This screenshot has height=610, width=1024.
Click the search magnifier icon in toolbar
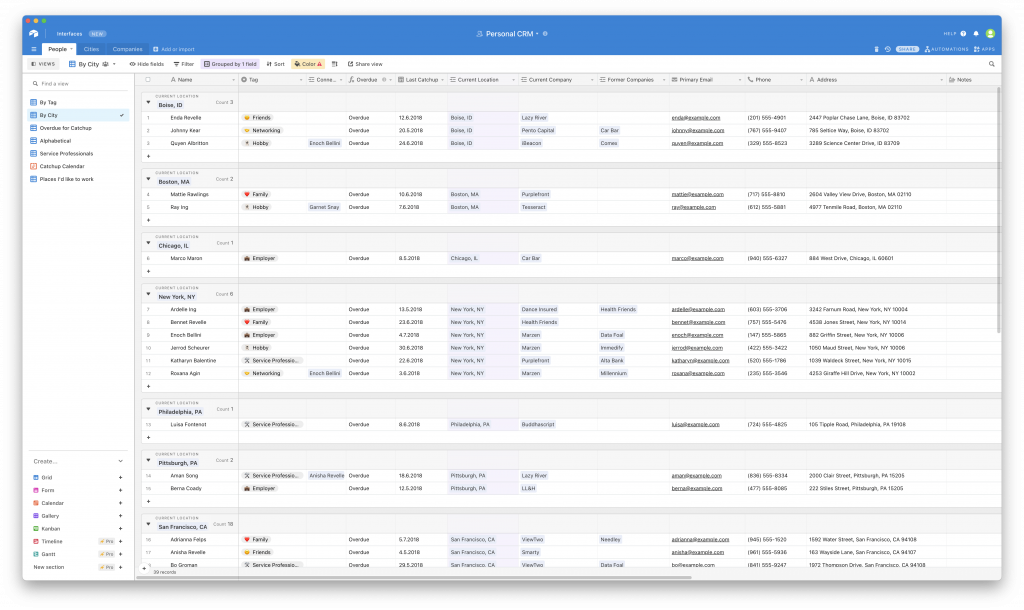991,64
